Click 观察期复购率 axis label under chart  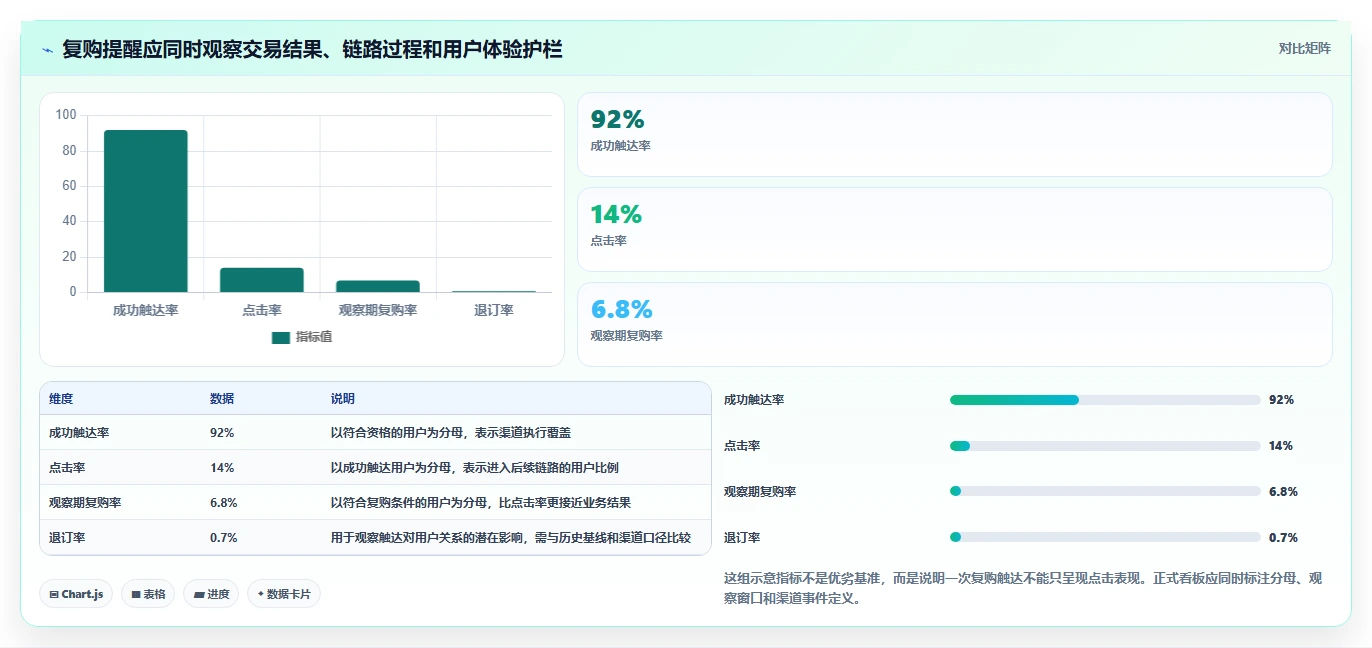coord(378,310)
